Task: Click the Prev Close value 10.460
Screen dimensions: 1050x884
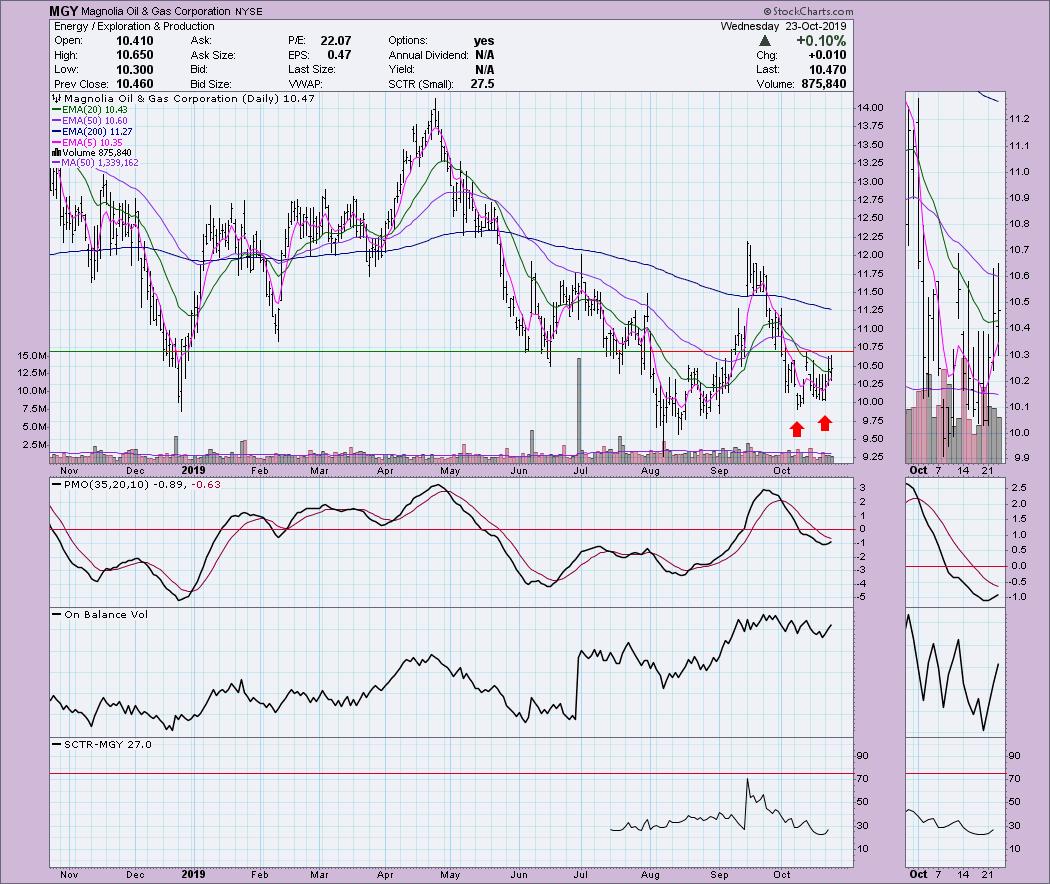Action: [135, 84]
